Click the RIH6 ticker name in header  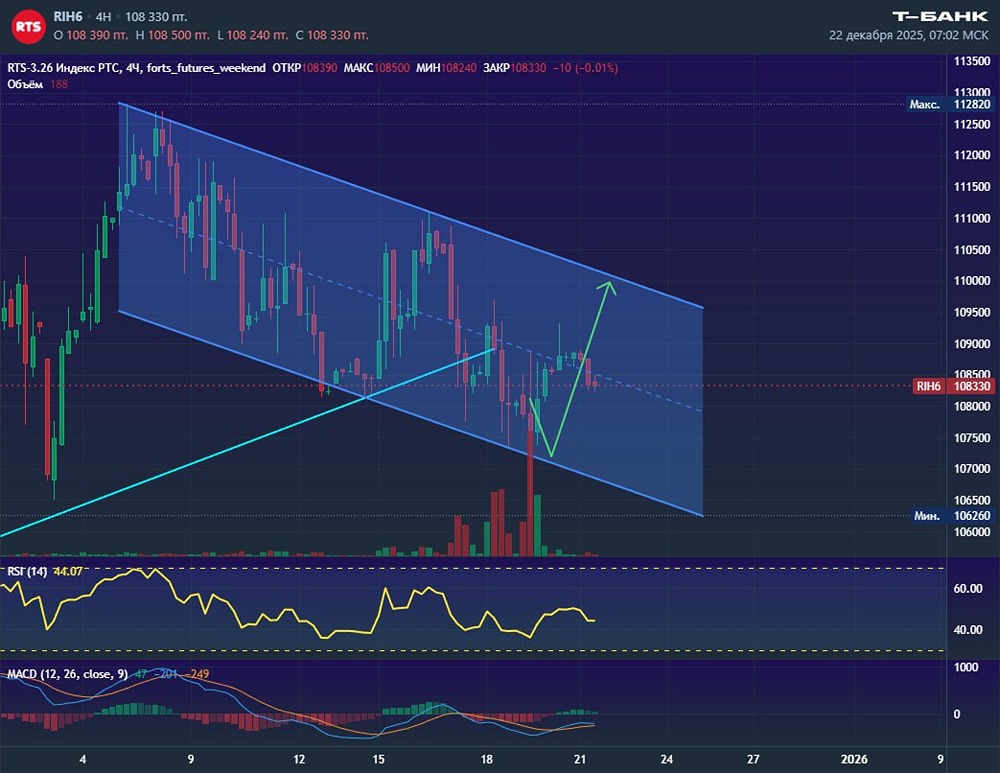click(68, 17)
